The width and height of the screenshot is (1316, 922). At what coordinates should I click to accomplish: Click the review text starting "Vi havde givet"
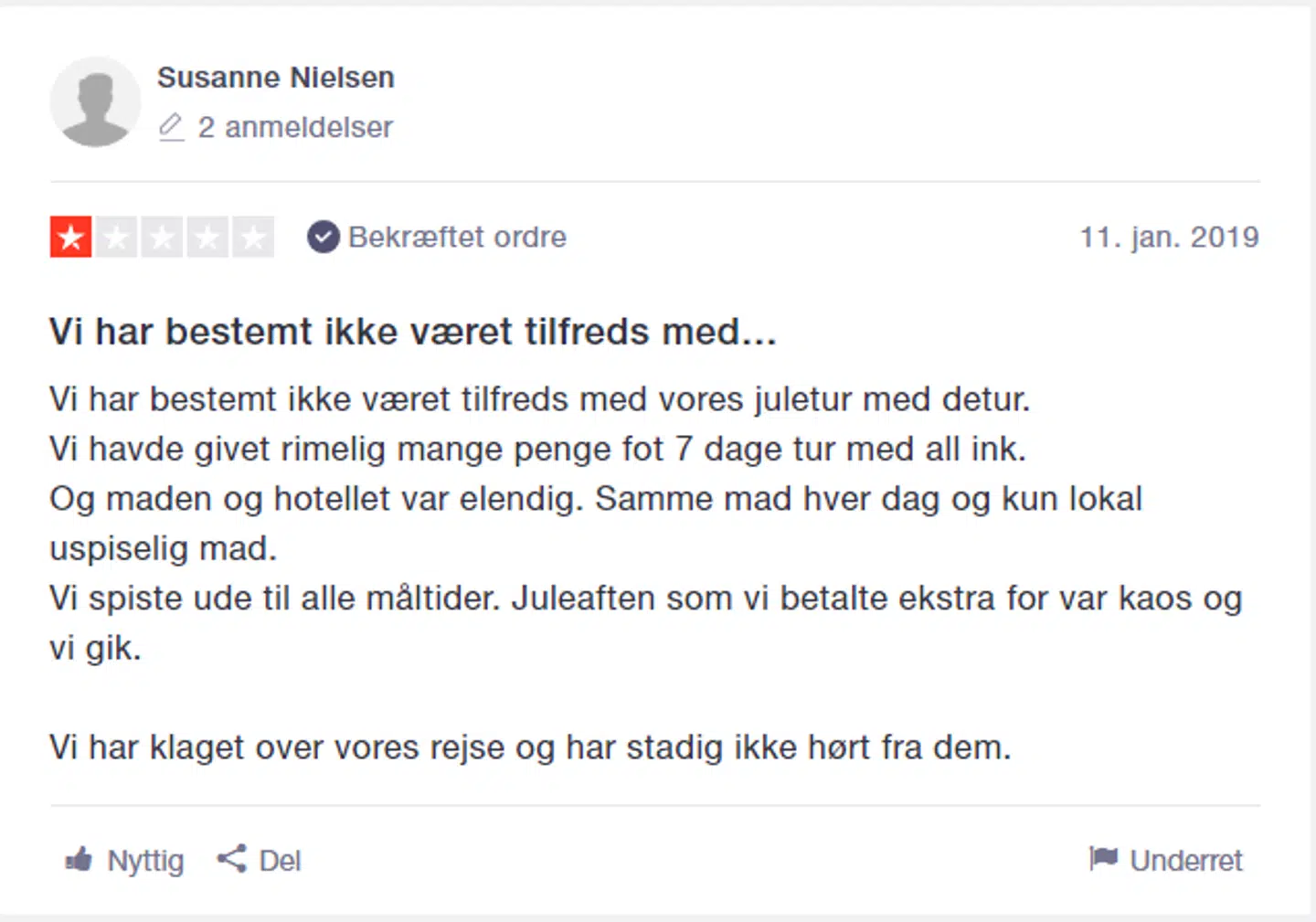[x=537, y=450]
